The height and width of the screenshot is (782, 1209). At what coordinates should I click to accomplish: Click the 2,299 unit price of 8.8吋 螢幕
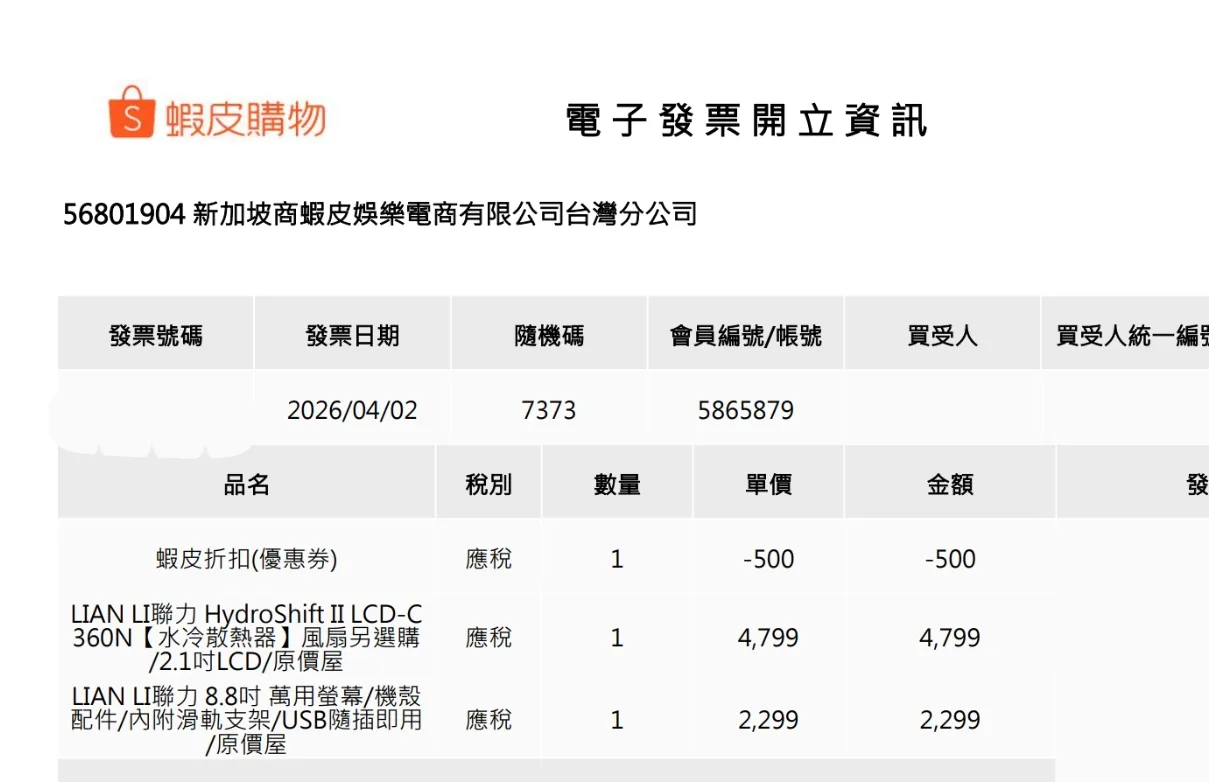tap(768, 720)
